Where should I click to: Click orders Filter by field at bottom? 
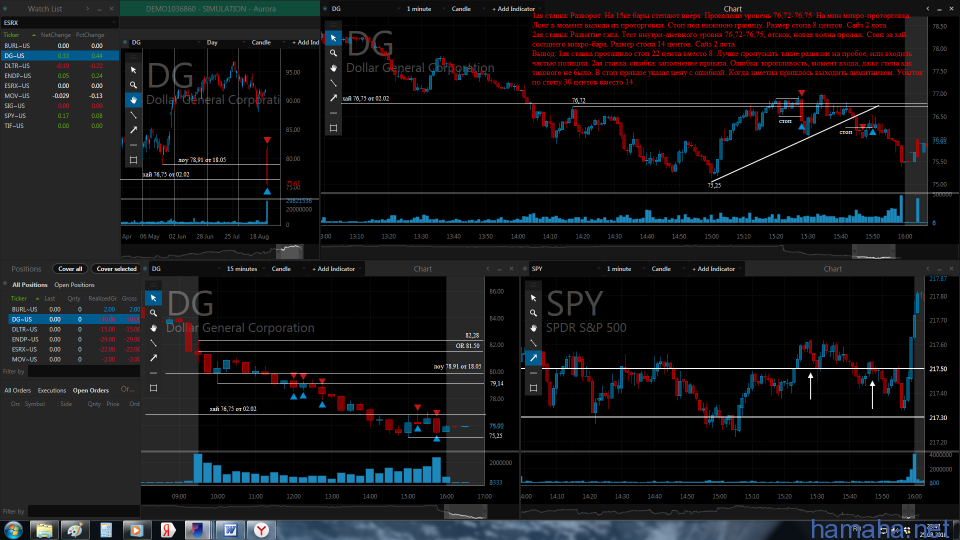click(x=84, y=511)
